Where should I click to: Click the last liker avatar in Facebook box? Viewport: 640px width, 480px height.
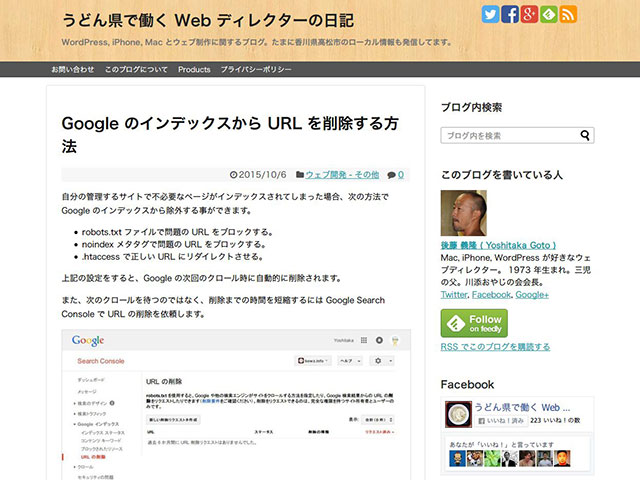[562, 458]
